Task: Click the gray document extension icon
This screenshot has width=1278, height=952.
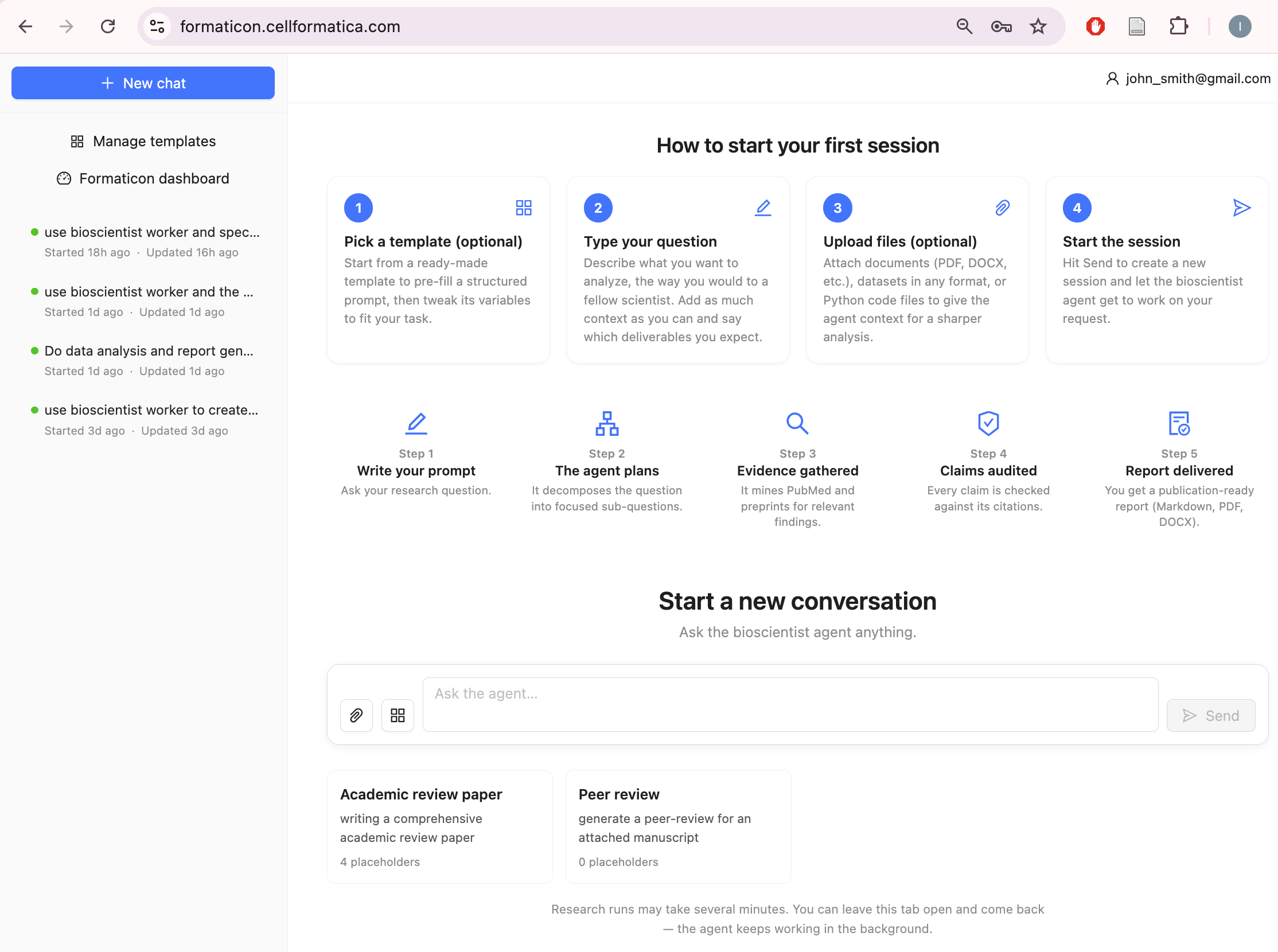Action: tap(1136, 26)
